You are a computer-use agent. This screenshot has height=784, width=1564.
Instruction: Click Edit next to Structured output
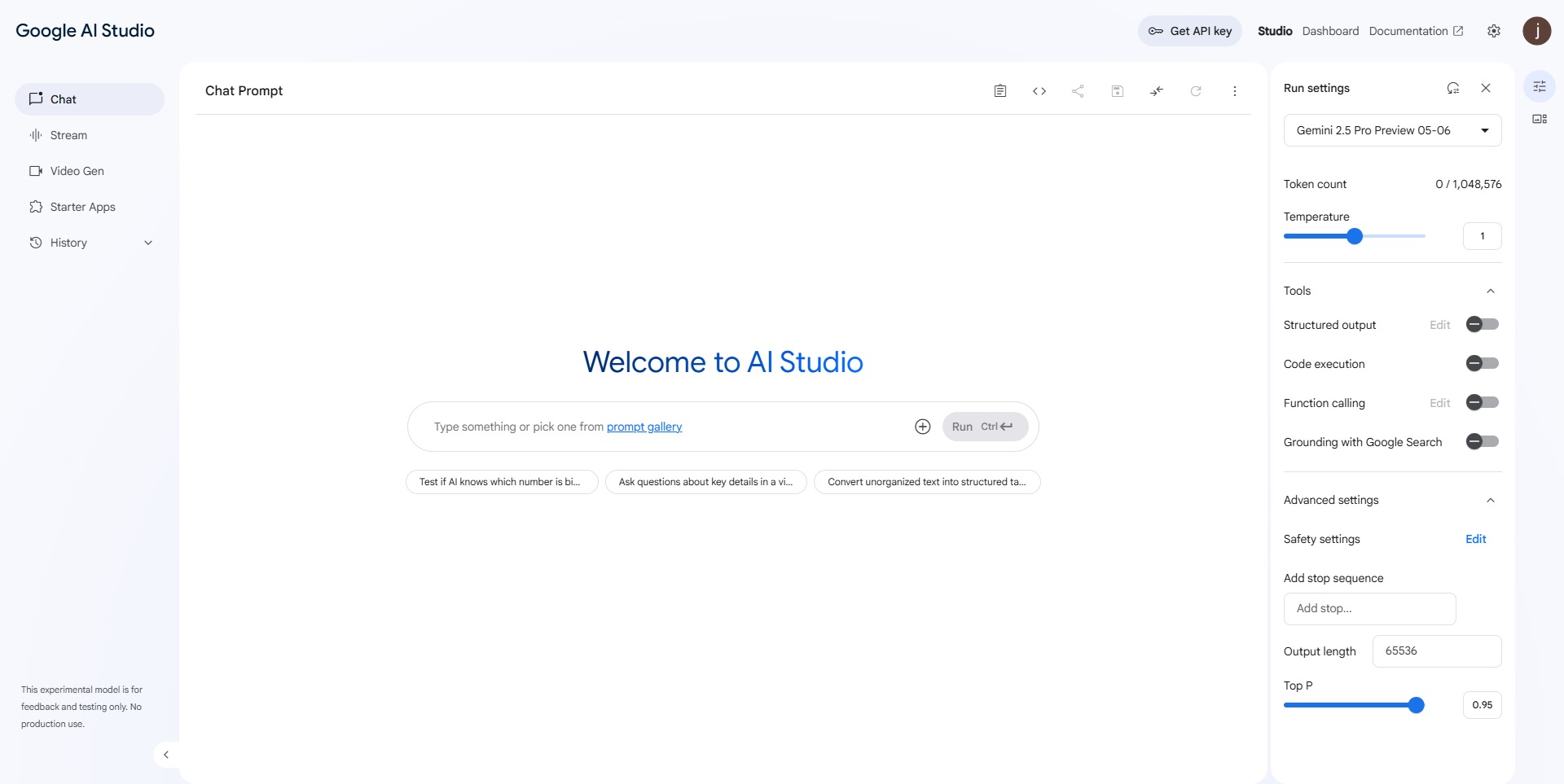[1439, 325]
